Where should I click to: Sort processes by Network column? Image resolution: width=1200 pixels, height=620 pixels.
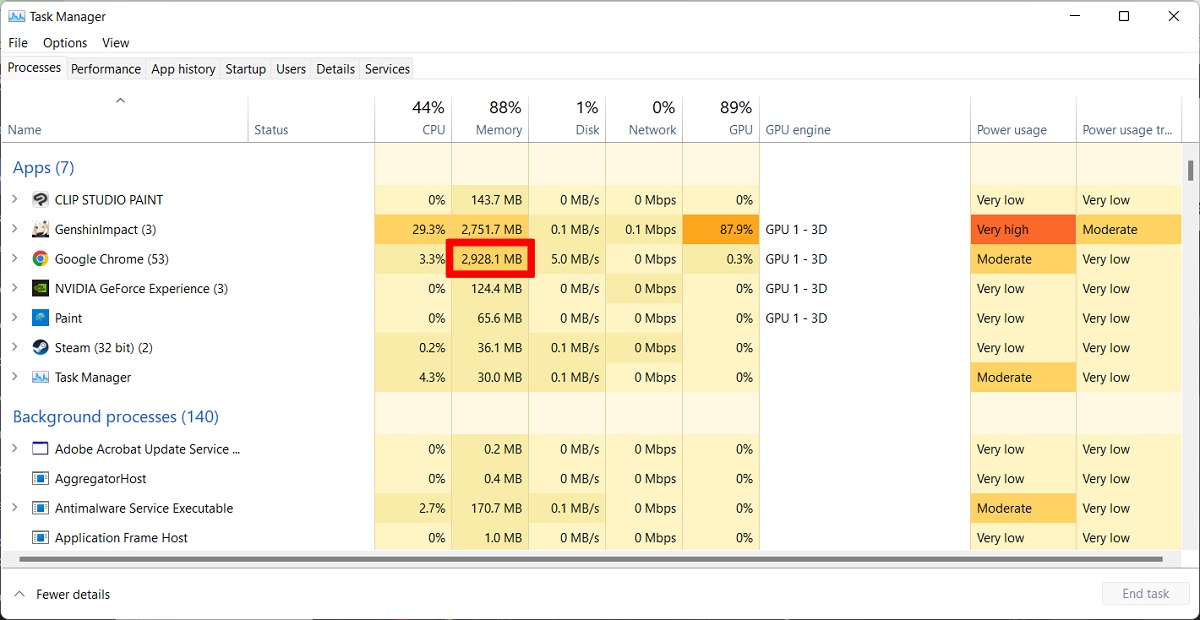(644, 120)
